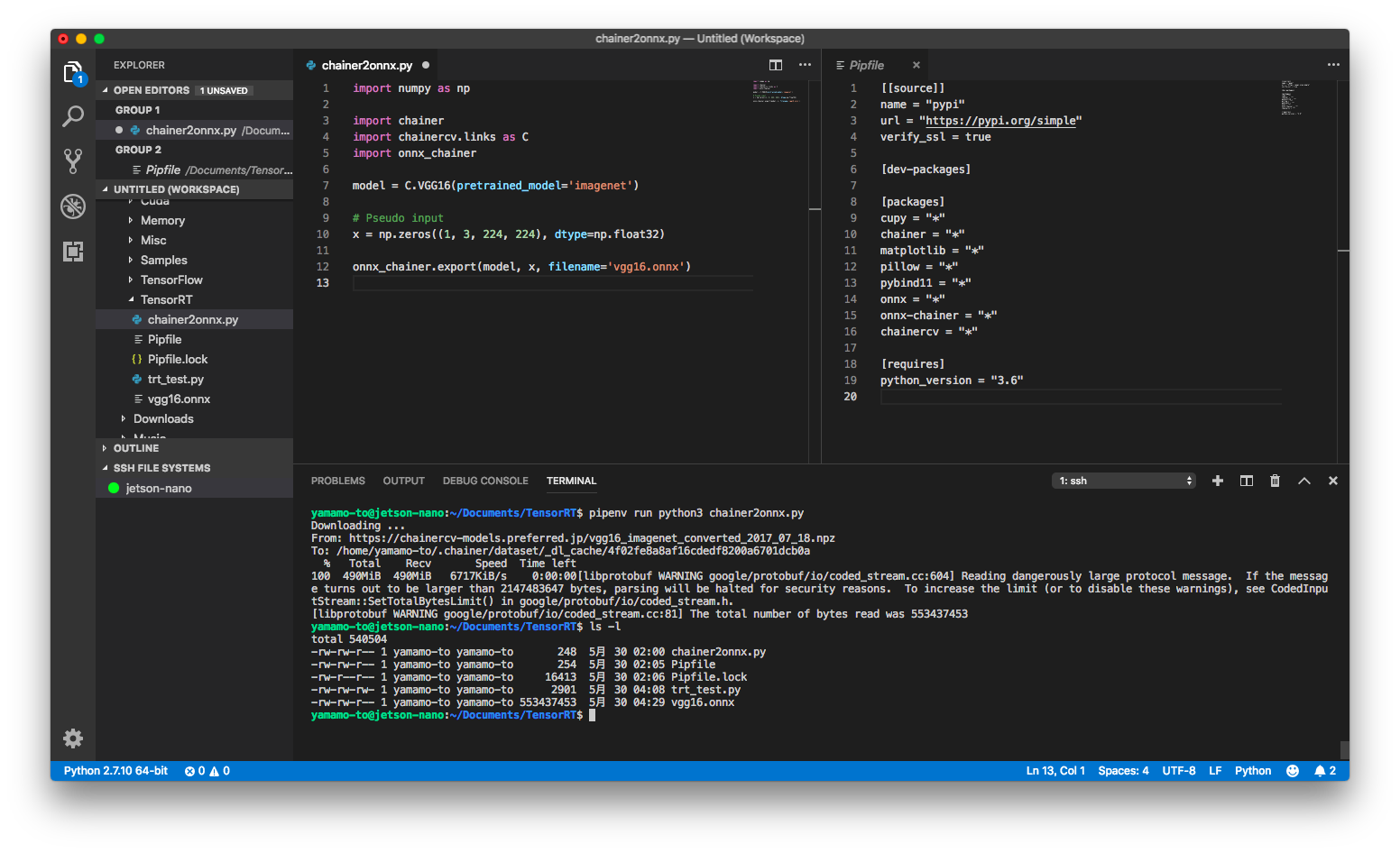This screenshot has width=1400, height=853.
Task: Open the Source Control view
Action: point(73,161)
